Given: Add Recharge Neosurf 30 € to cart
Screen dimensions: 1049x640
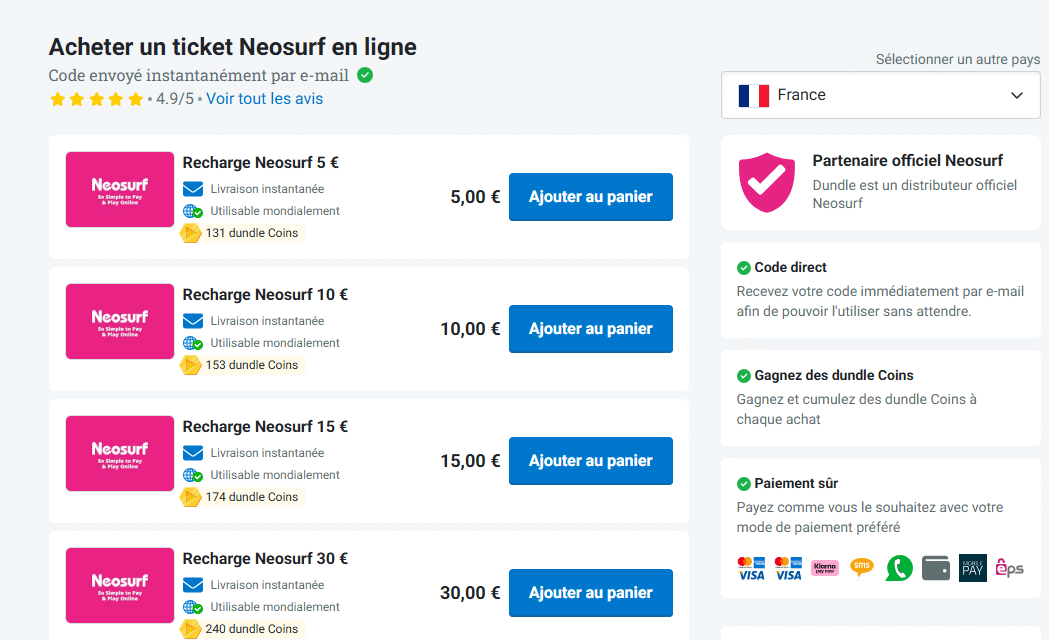Looking at the screenshot, I should pyautogui.click(x=590, y=592).
